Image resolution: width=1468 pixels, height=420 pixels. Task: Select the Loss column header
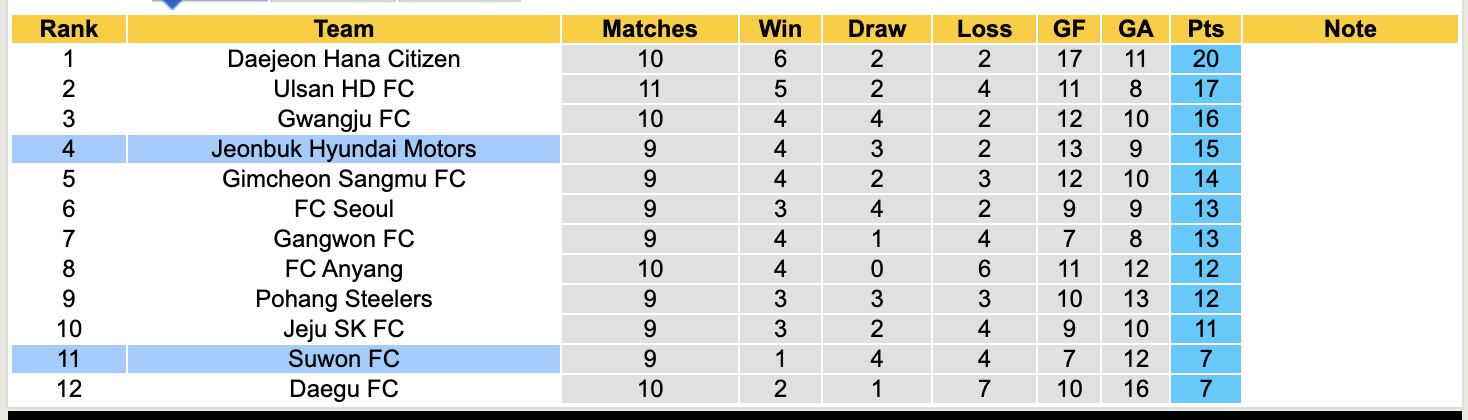(984, 29)
